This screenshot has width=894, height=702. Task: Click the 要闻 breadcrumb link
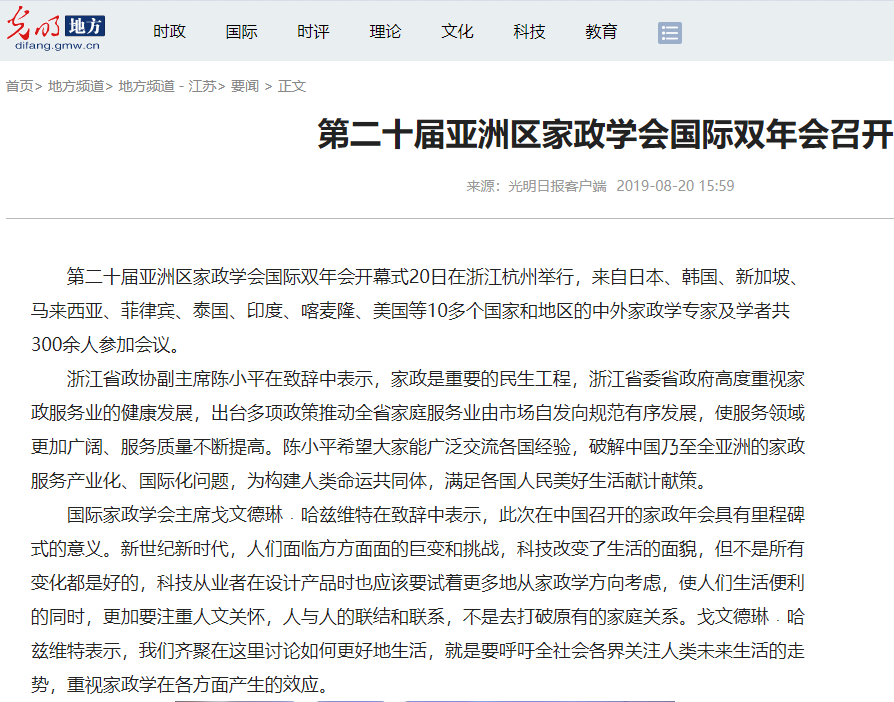click(x=244, y=86)
